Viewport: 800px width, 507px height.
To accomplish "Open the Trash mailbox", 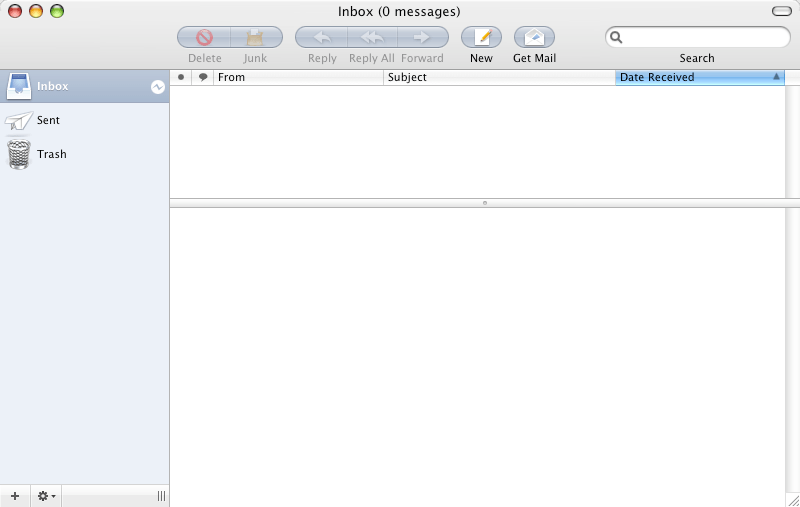I will tap(84, 154).
